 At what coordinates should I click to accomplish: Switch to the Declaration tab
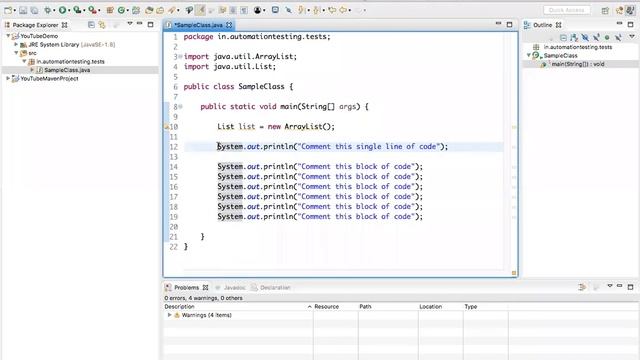(275, 287)
